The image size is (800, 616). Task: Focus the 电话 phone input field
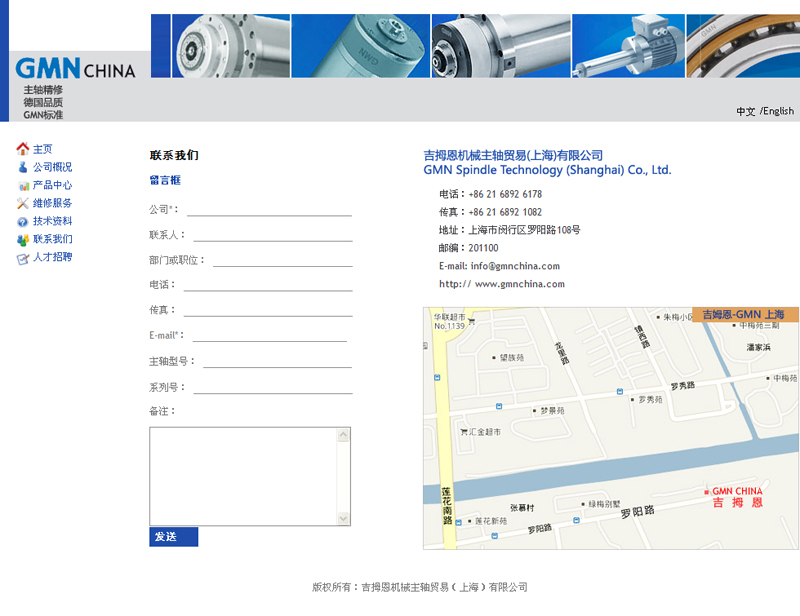coord(268,285)
